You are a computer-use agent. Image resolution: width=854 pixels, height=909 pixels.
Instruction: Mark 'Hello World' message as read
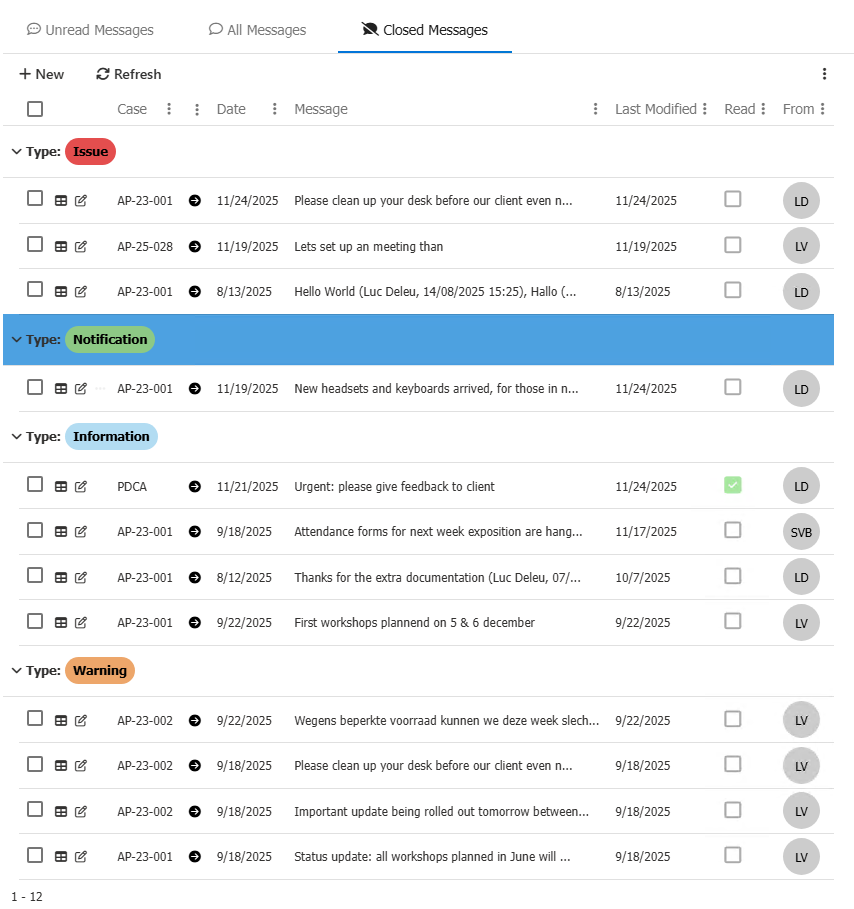(733, 290)
